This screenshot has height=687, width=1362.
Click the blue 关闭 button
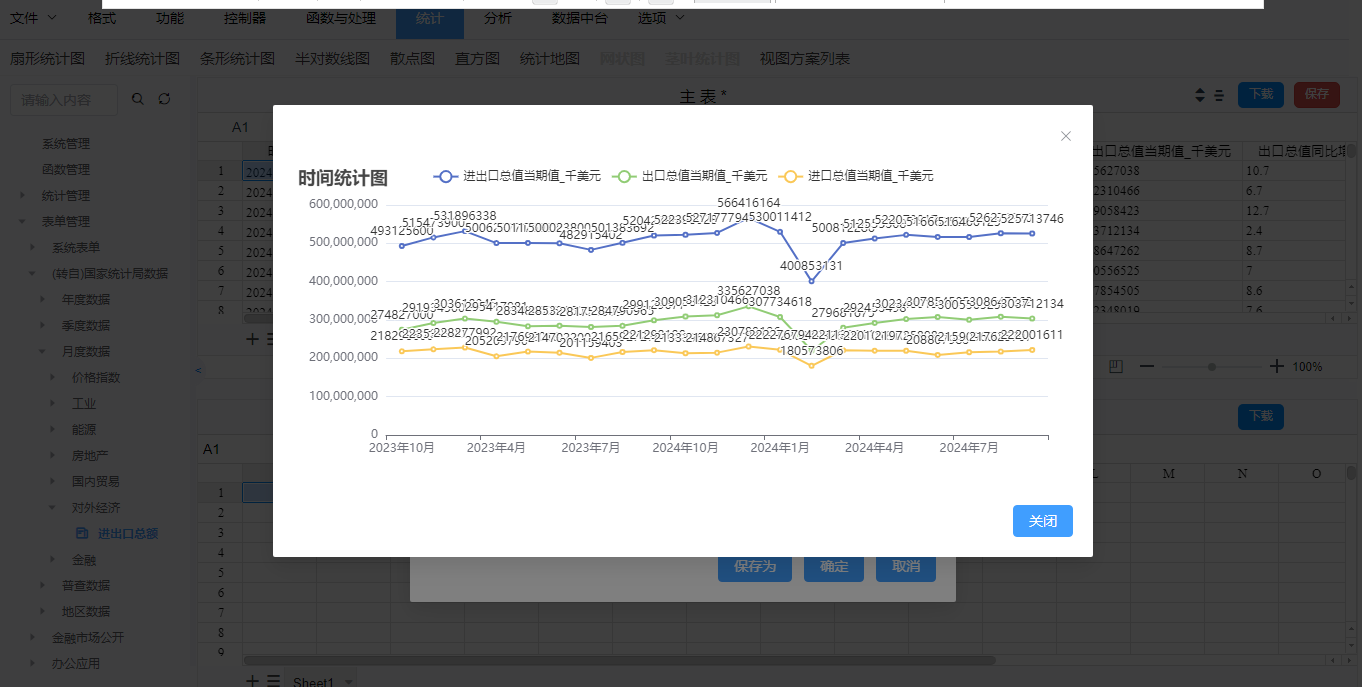(x=1042, y=521)
